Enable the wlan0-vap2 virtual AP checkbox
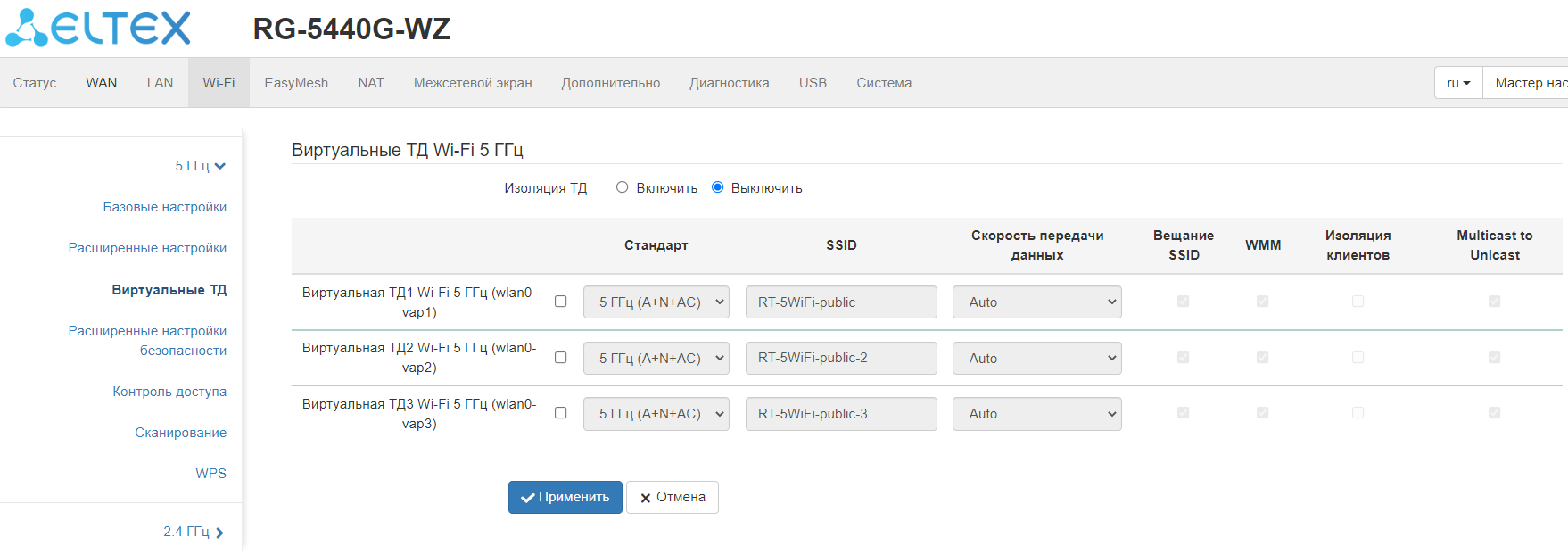This screenshot has width=1568, height=554. [560, 358]
